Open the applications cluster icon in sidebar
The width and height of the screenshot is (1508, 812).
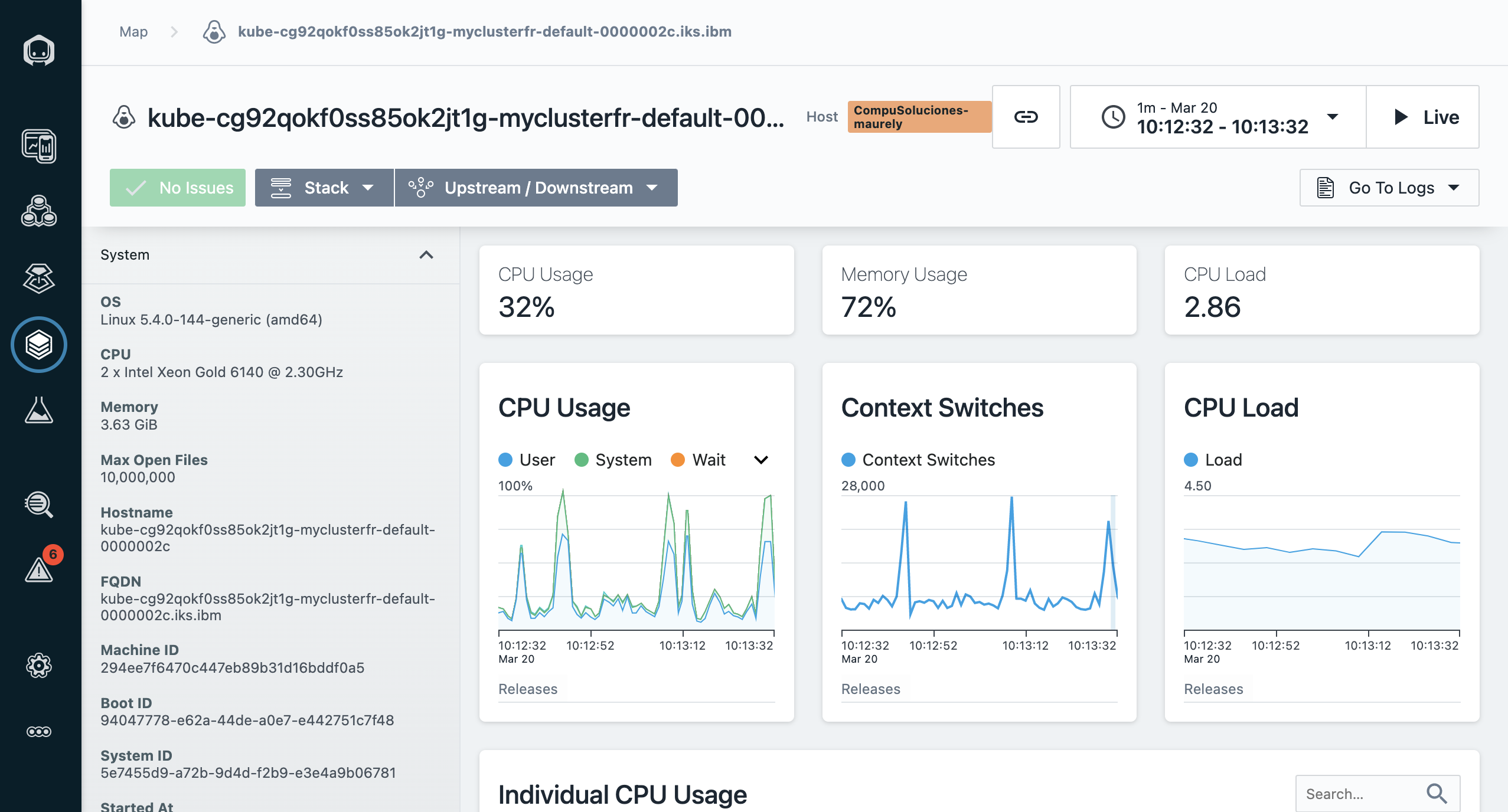pyautogui.click(x=39, y=211)
